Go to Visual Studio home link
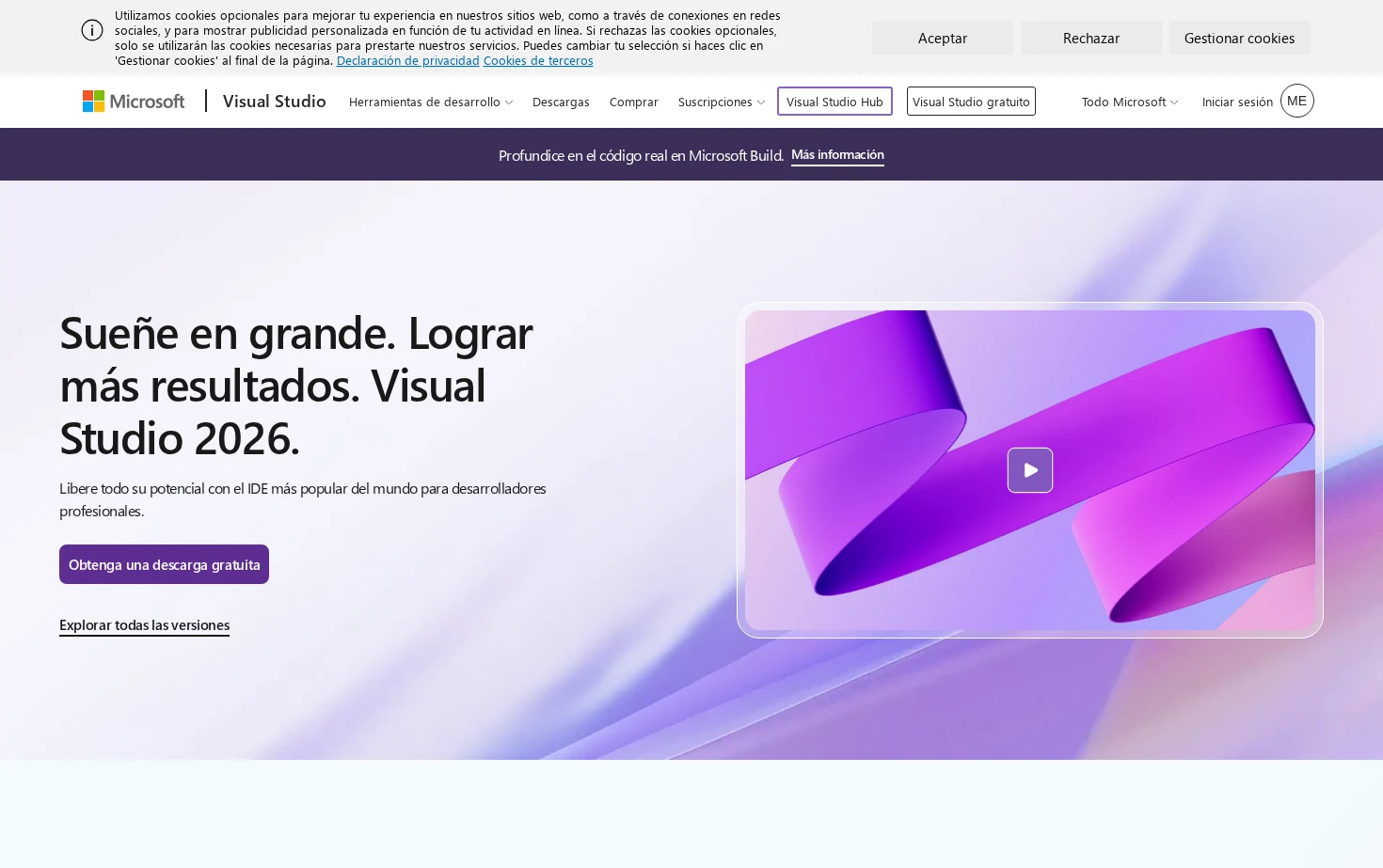The image size is (1383, 868). [275, 102]
